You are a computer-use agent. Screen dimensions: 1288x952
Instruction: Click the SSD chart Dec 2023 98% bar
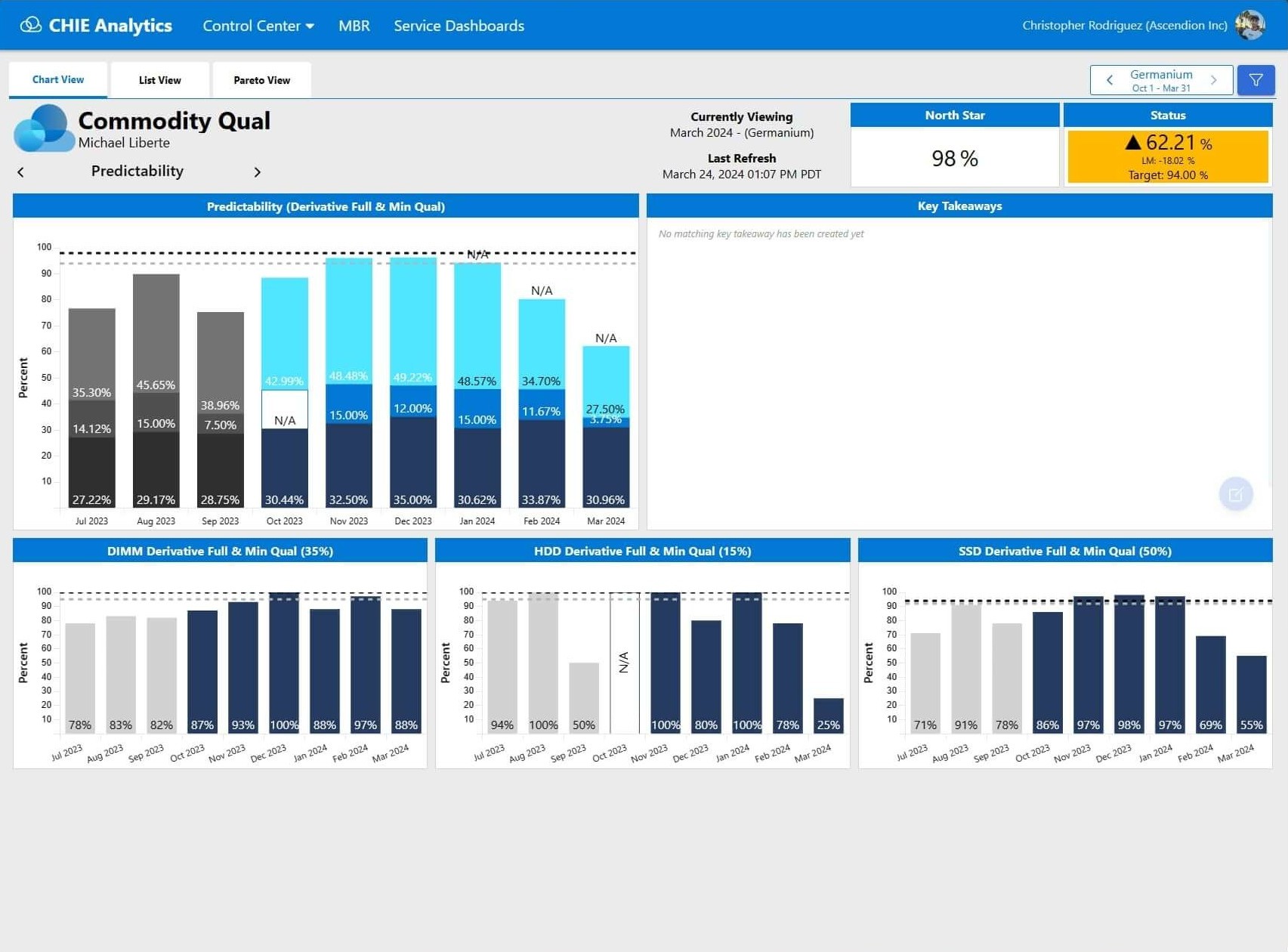point(1129,664)
